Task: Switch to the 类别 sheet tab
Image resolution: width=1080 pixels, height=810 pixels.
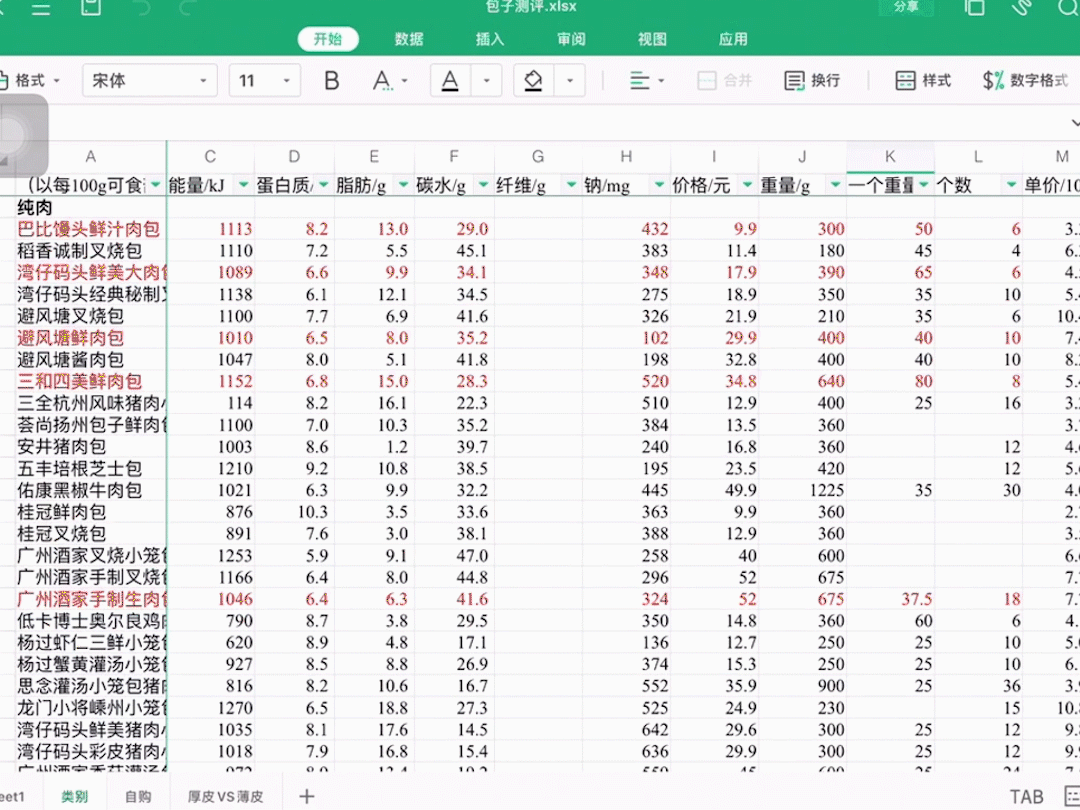Action: point(74,797)
